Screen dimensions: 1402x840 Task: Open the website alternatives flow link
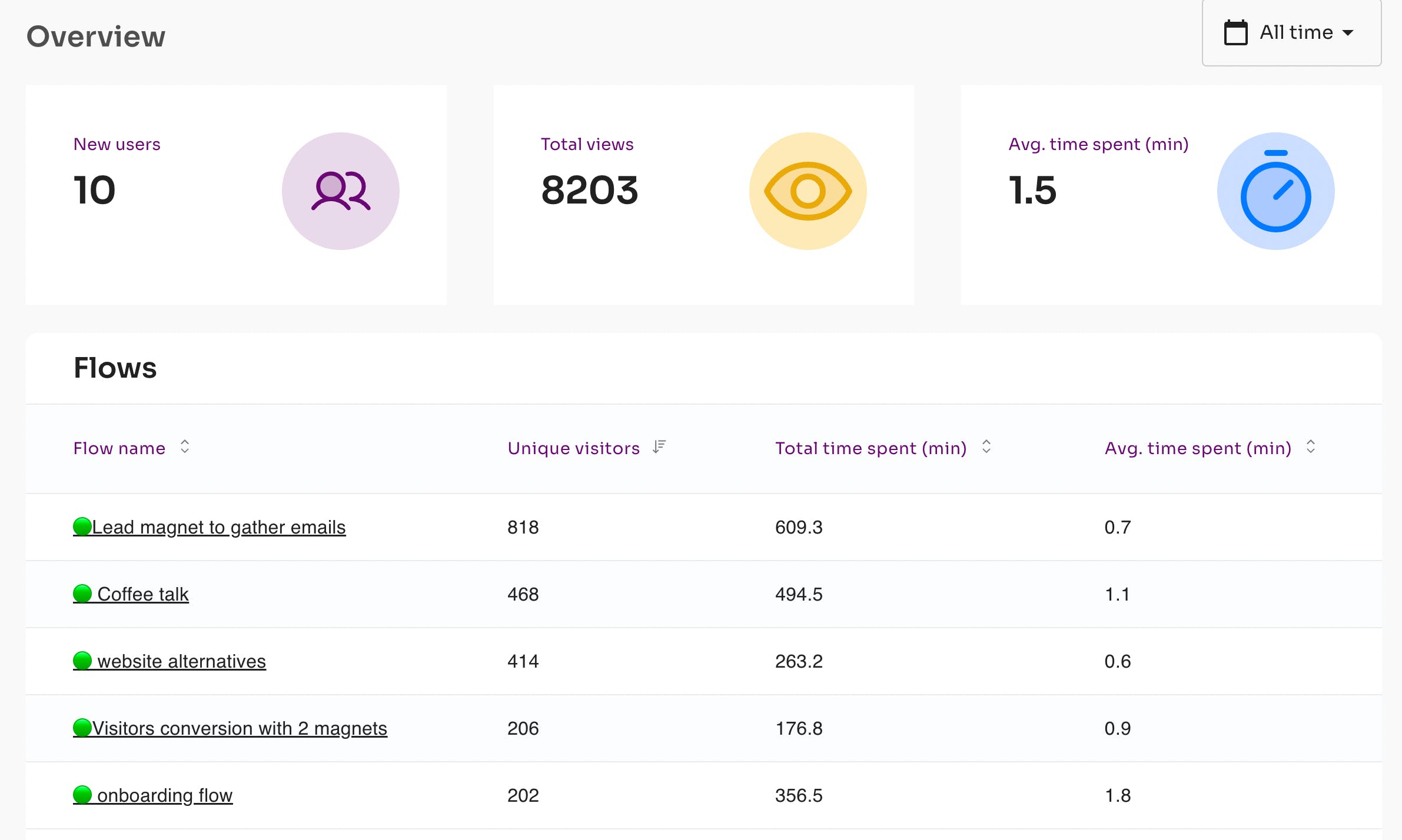point(181,661)
